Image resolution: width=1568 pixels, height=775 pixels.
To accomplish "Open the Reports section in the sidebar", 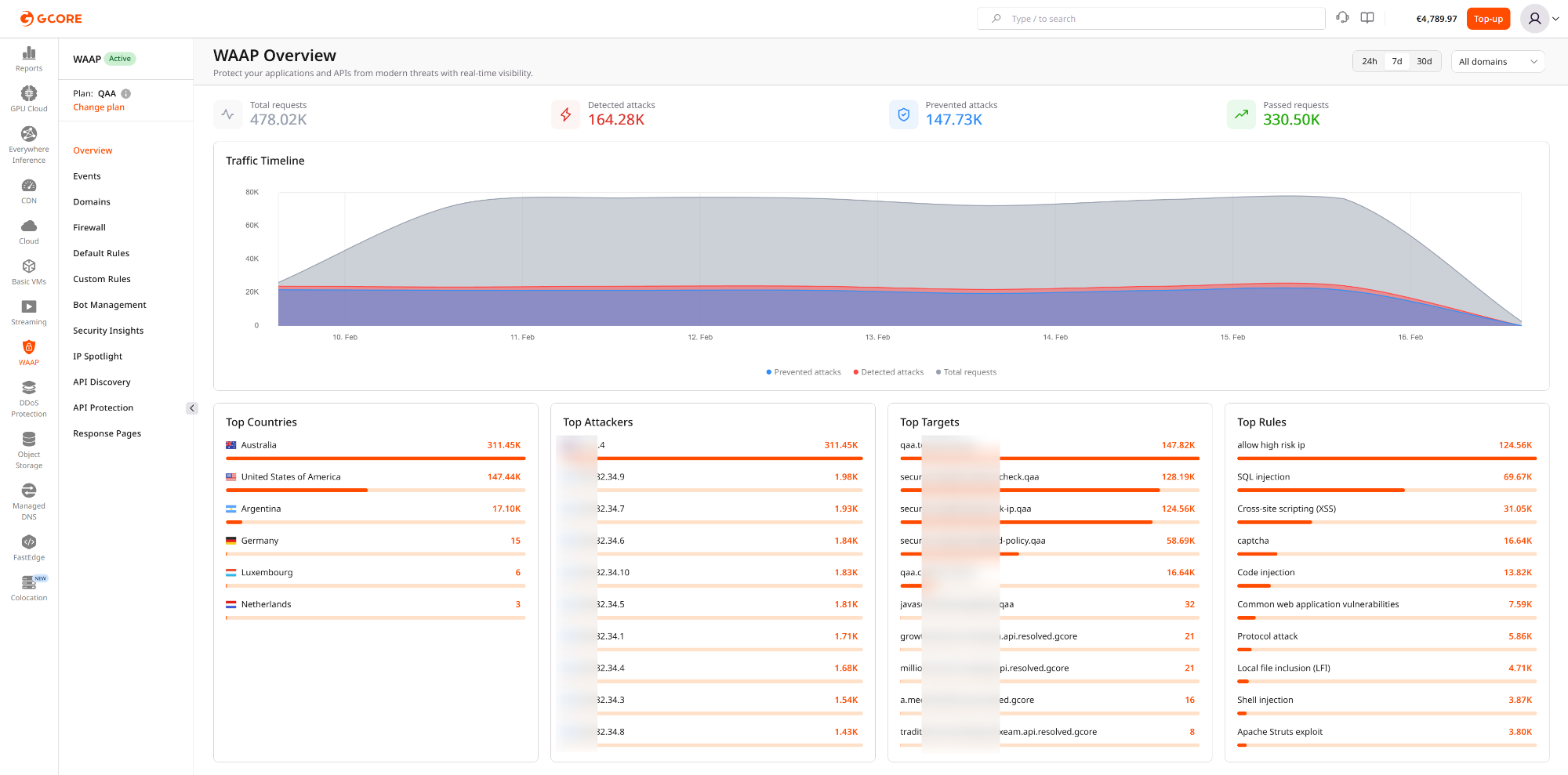I will [x=28, y=59].
